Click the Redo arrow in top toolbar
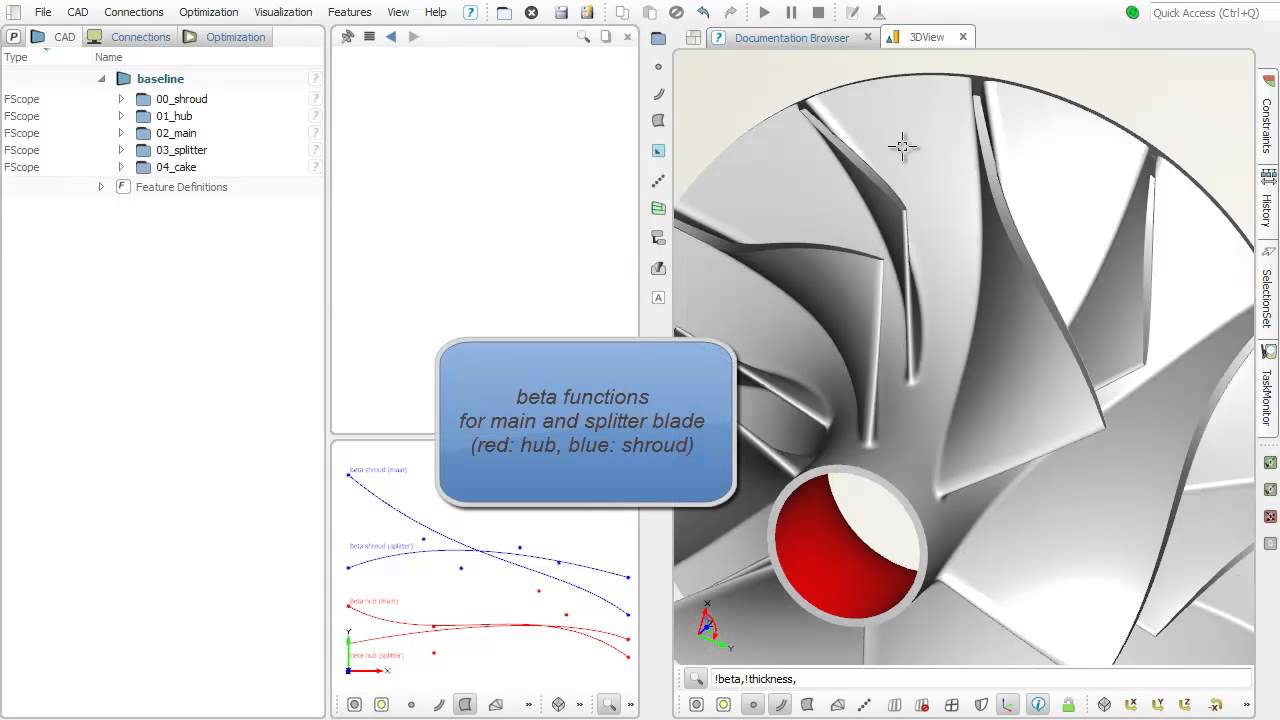Image resolution: width=1280 pixels, height=720 pixels. [x=730, y=12]
